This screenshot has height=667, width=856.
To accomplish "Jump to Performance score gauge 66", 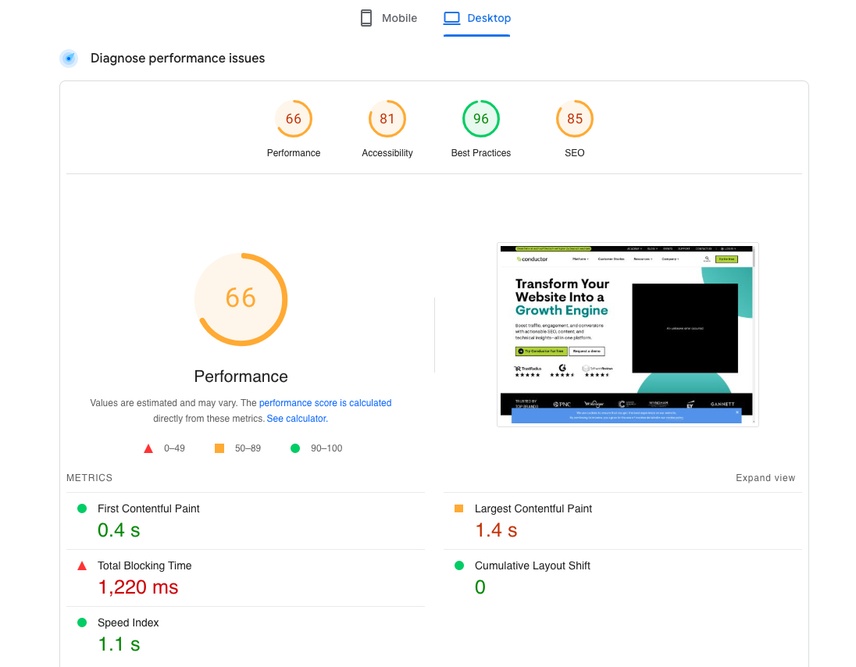I will click(x=293, y=118).
